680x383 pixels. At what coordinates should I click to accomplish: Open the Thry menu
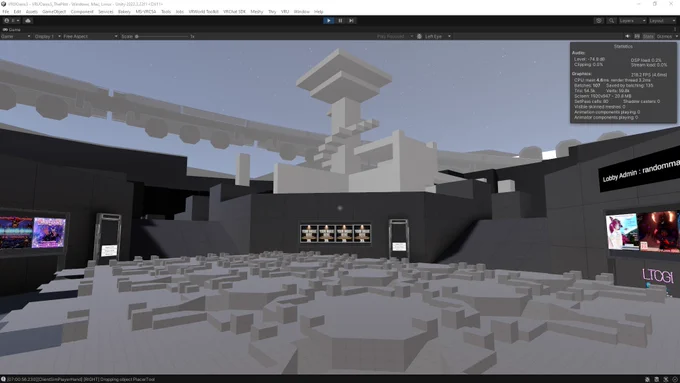272,12
